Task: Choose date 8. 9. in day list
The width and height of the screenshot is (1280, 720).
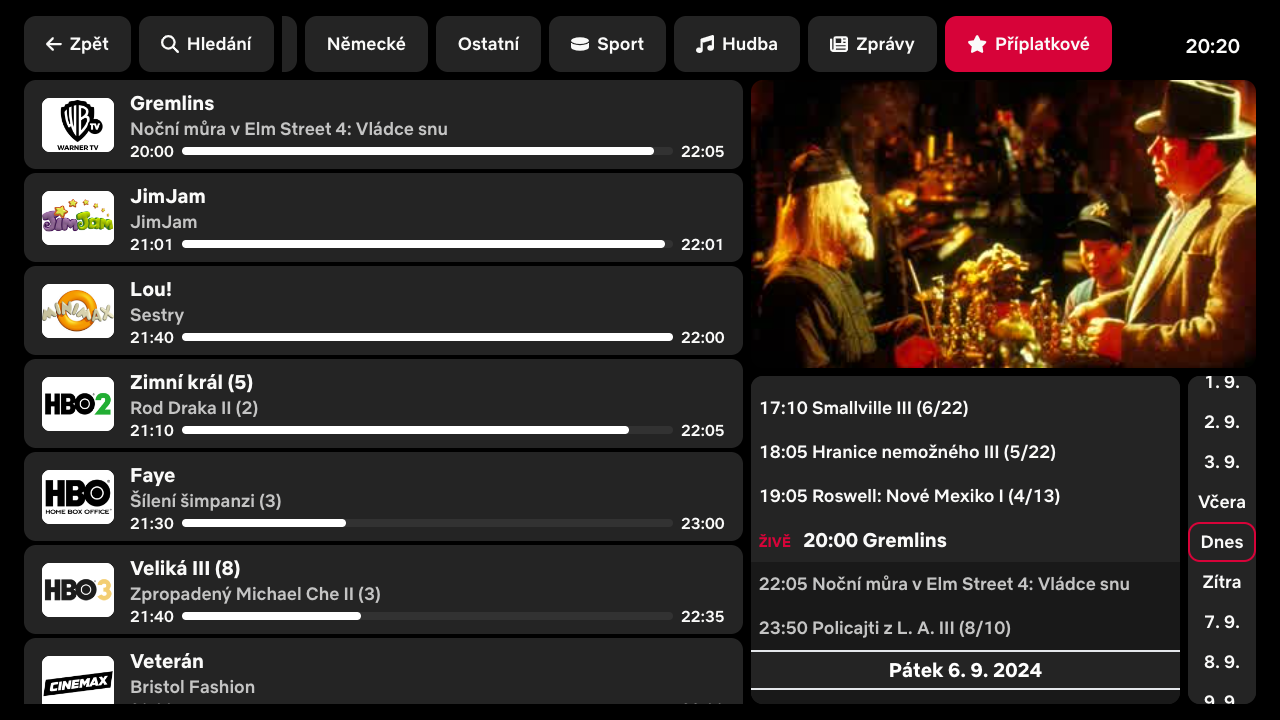Action: pos(1222,662)
